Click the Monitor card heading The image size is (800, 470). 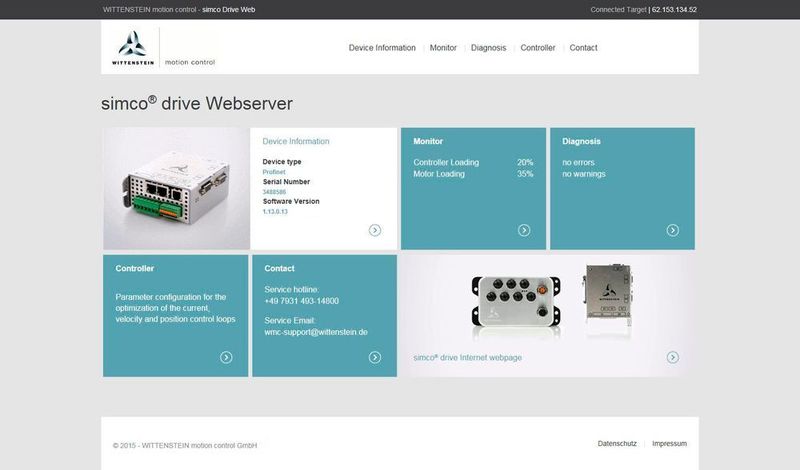(x=428, y=141)
